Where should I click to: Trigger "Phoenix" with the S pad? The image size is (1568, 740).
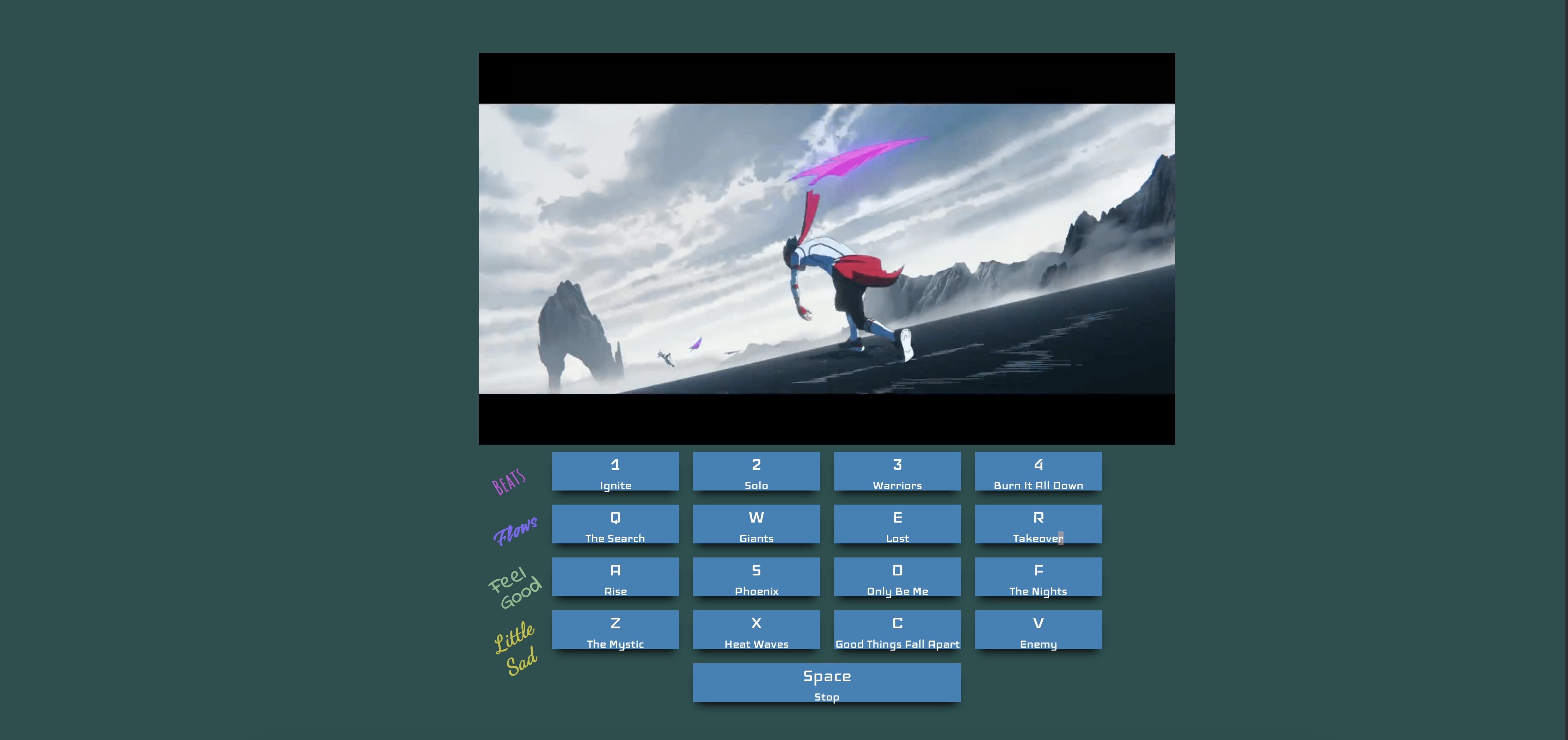757,577
